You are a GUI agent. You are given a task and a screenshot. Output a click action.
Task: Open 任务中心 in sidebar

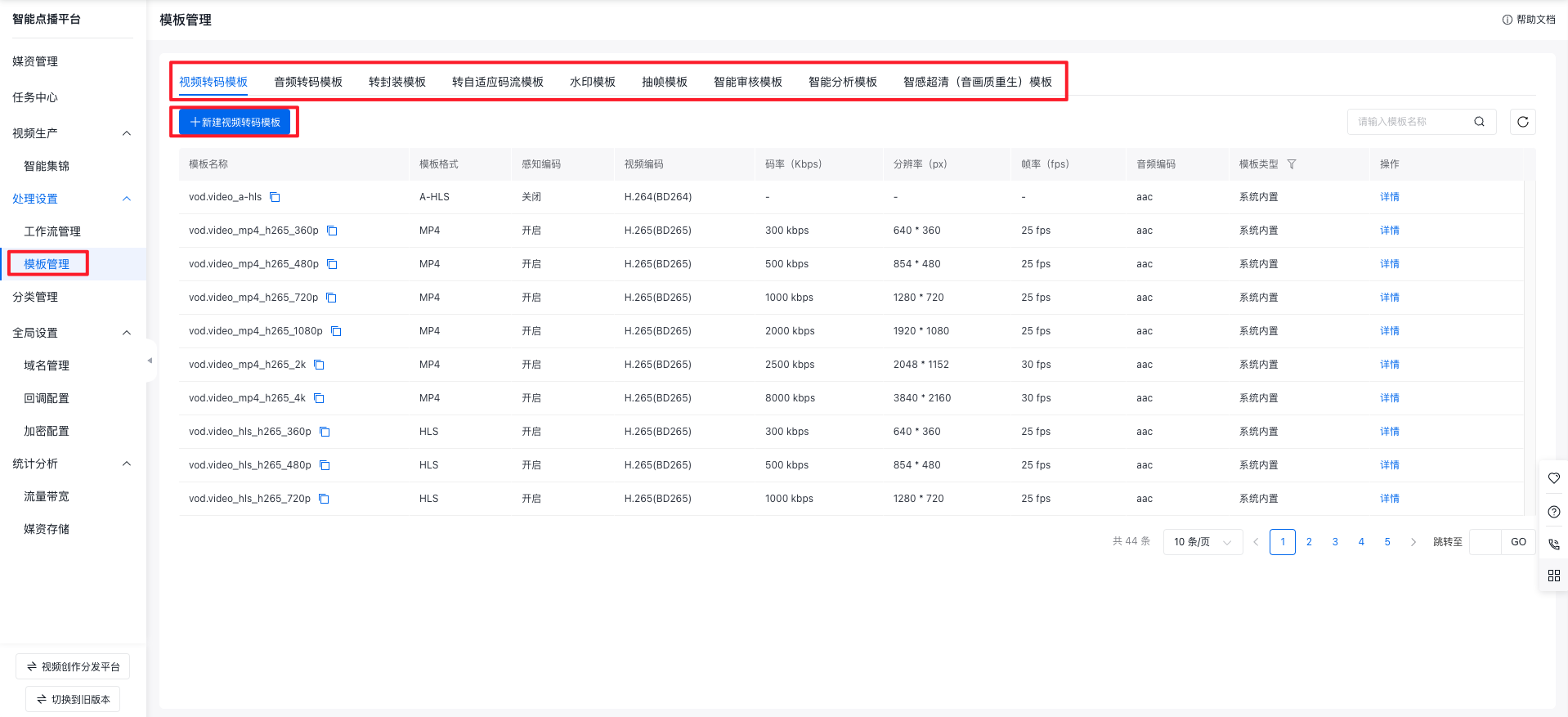pos(35,97)
